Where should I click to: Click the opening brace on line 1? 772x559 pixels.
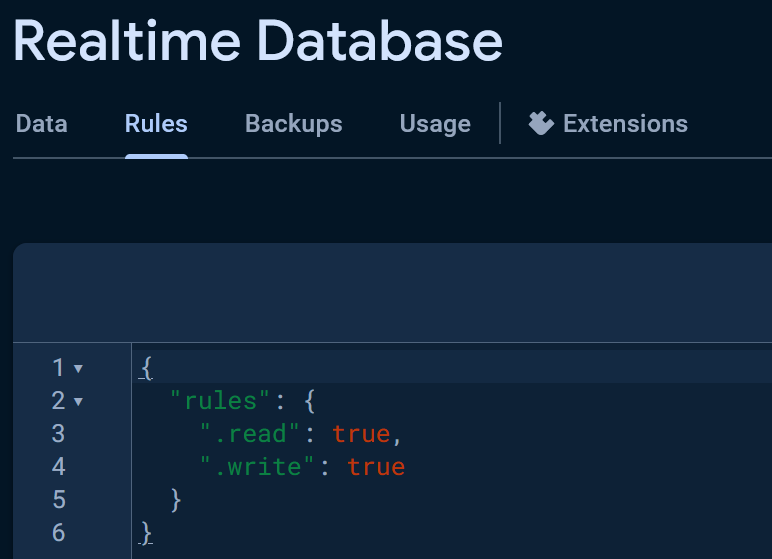(x=146, y=368)
